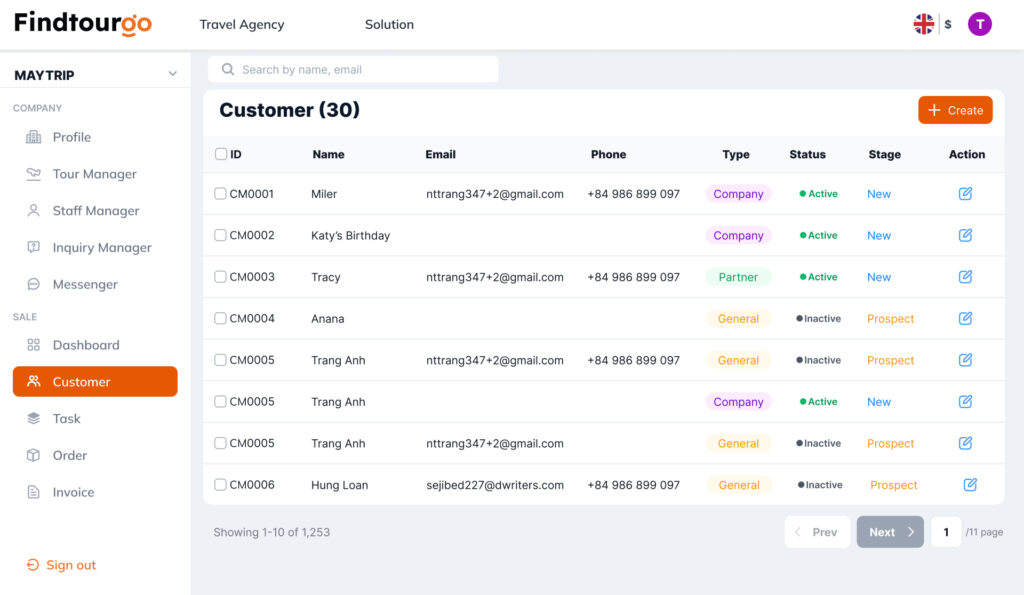The image size is (1024, 595).
Task: Expand the MAYTRIP company dropdown
Action: click(172, 75)
